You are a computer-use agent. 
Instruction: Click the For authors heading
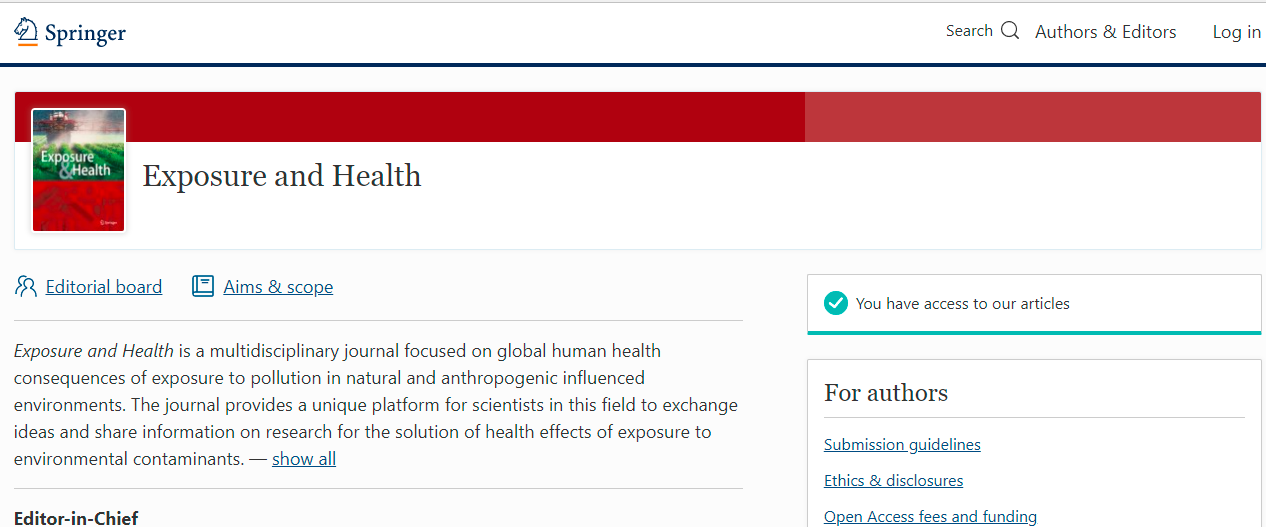(x=886, y=393)
